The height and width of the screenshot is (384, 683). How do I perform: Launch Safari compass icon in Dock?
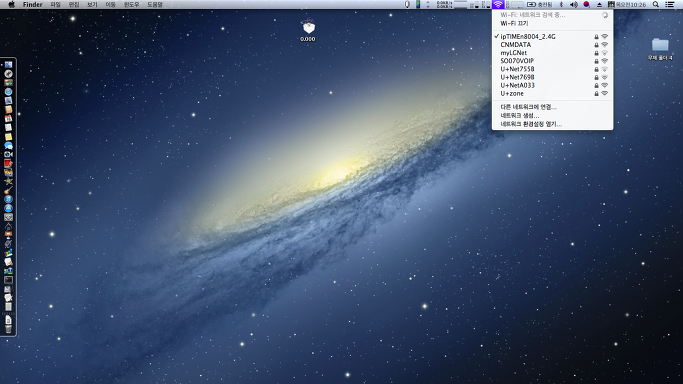tap(8, 92)
